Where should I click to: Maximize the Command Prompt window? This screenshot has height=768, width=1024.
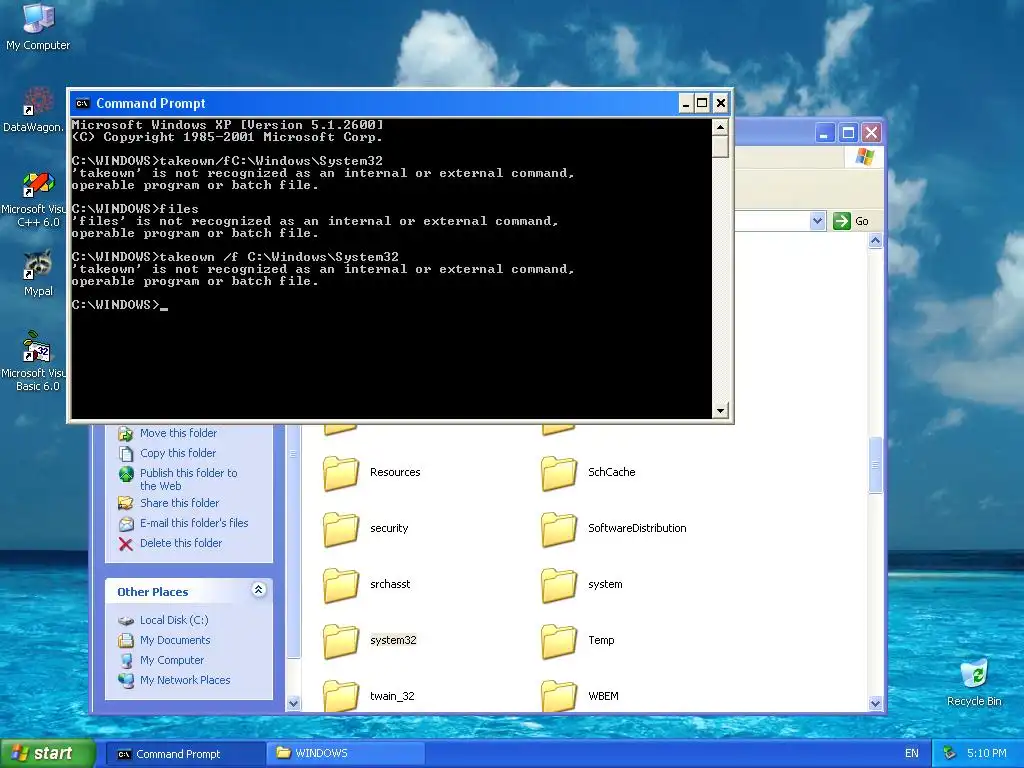coord(702,103)
